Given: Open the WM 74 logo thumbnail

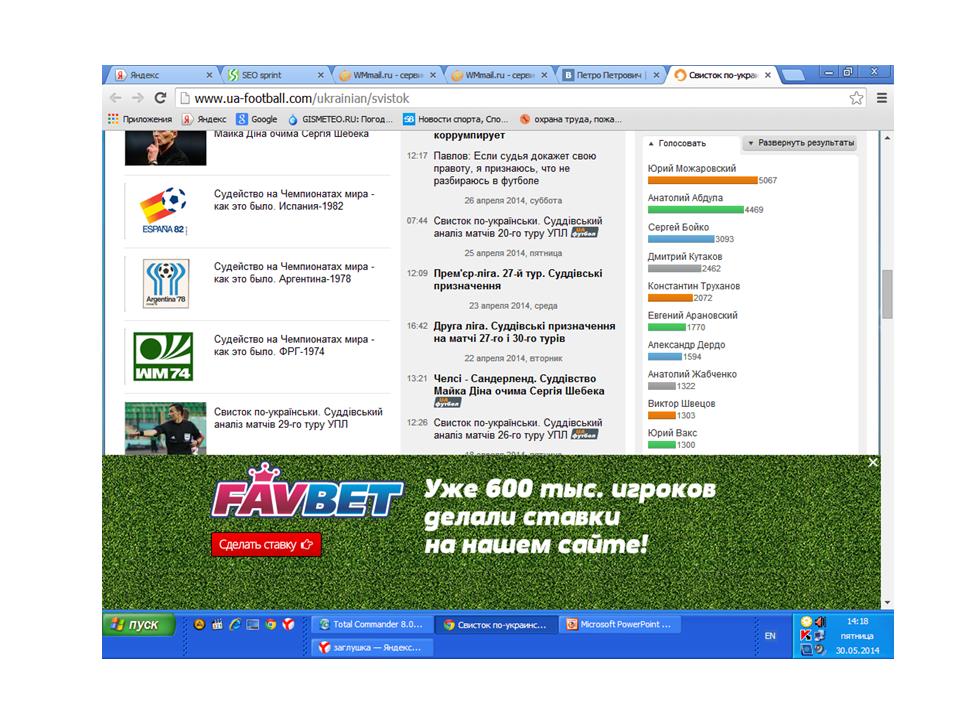Looking at the screenshot, I should 165,356.
